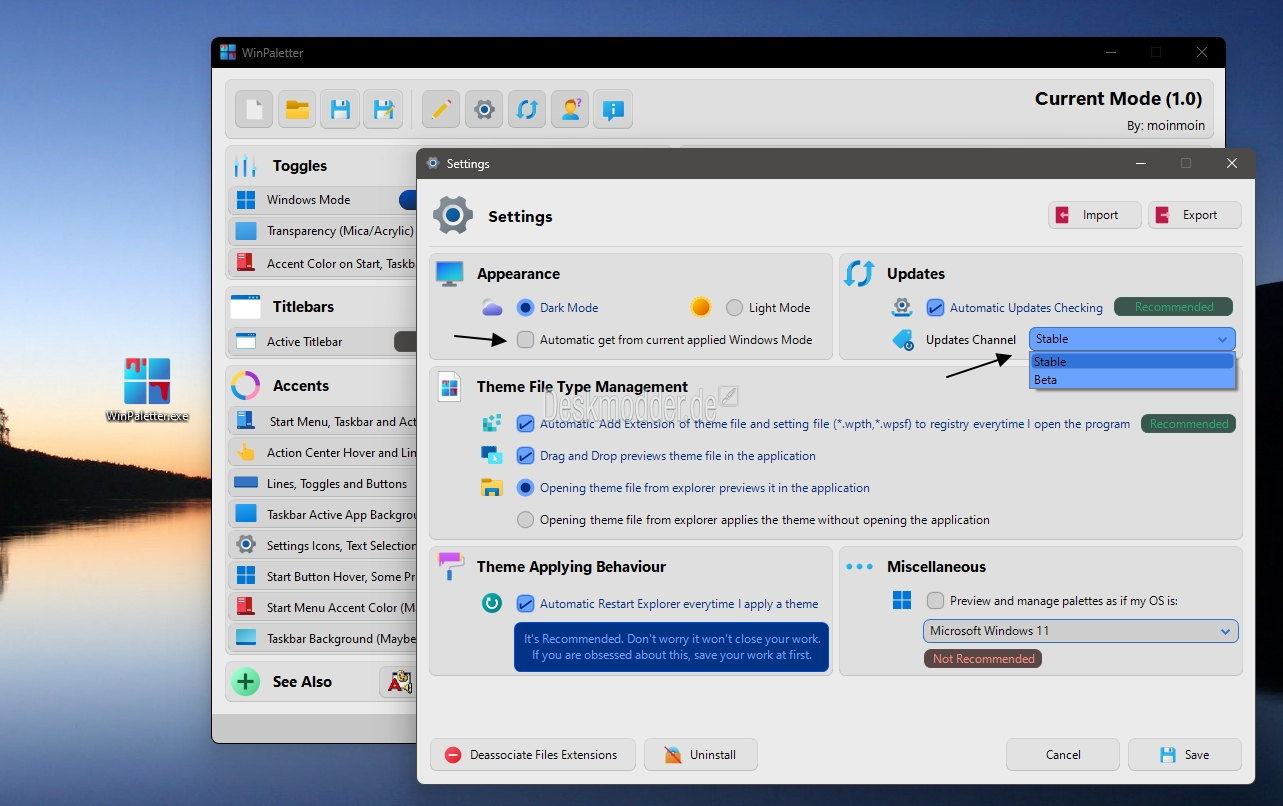The width and height of the screenshot is (1283, 806).
Task: Click the large Settings gear header icon
Action: [453, 216]
